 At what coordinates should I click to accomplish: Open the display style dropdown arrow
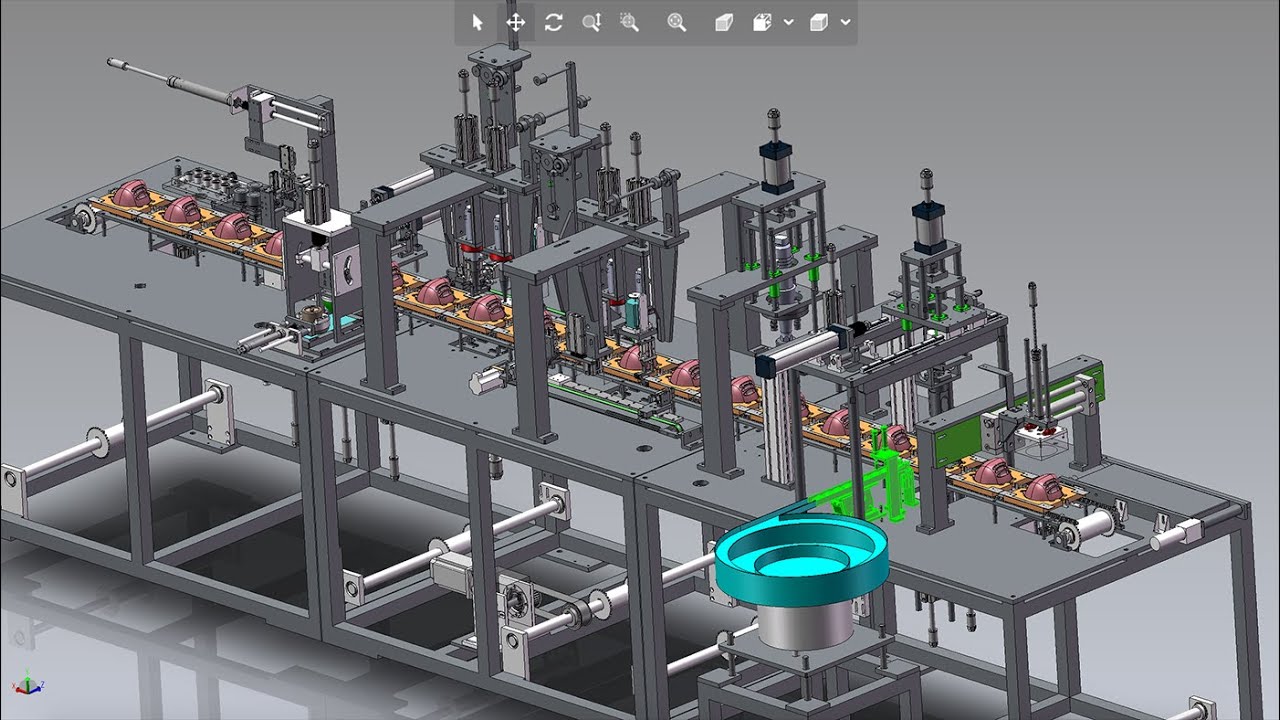[x=845, y=22]
